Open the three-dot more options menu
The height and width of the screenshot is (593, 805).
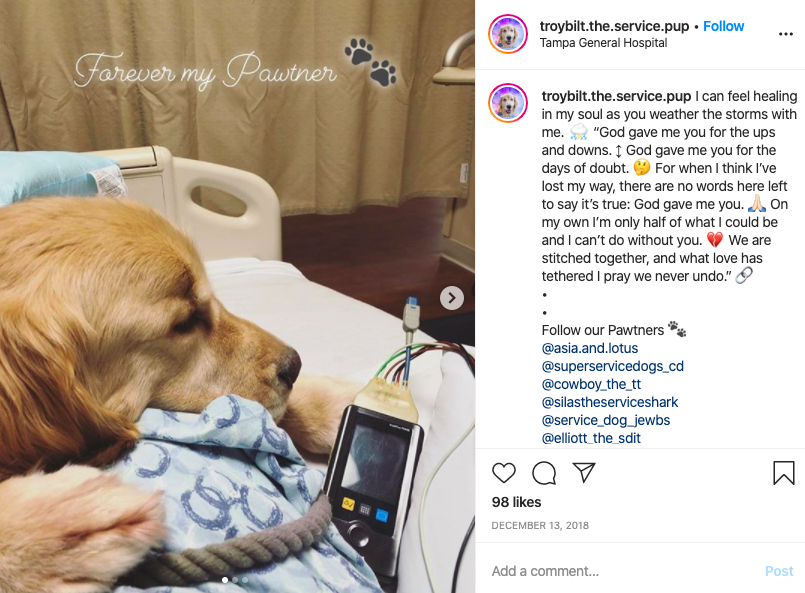click(785, 34)
